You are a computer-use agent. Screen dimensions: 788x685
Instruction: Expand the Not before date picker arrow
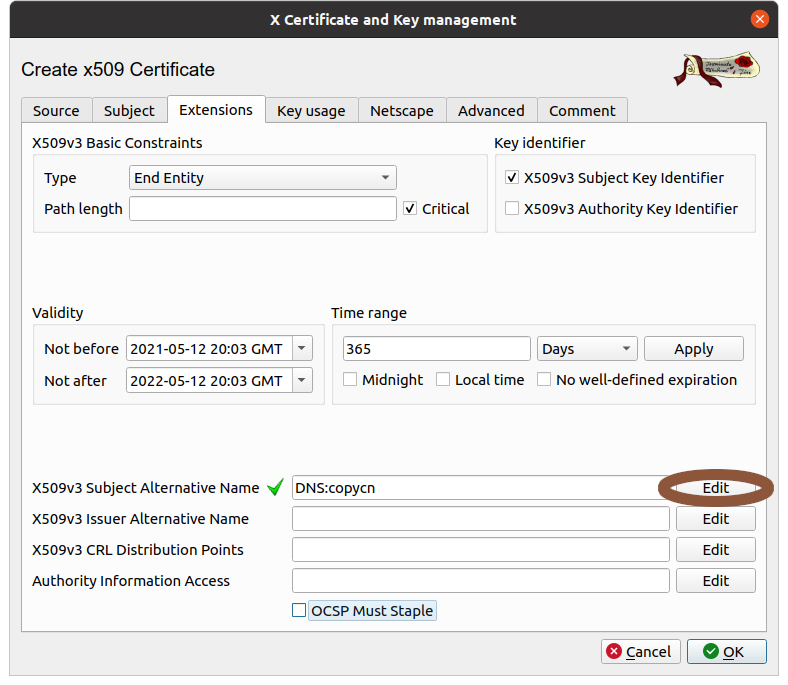[302, 348]
